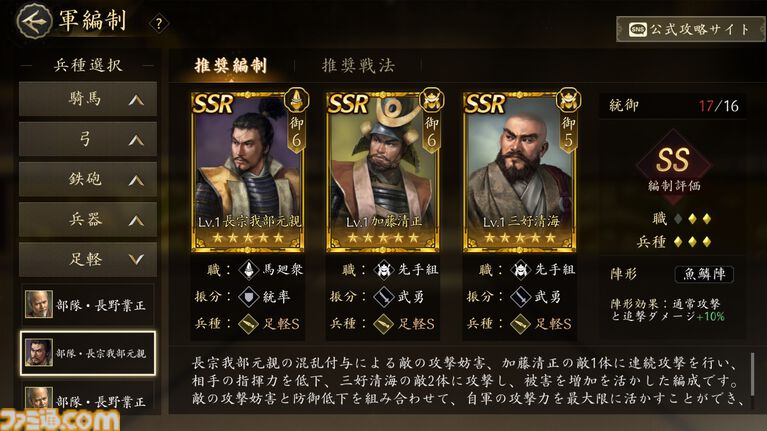
Task: Click the 武勇 sword icon under 三好清海
Action: tap(520, 296)
